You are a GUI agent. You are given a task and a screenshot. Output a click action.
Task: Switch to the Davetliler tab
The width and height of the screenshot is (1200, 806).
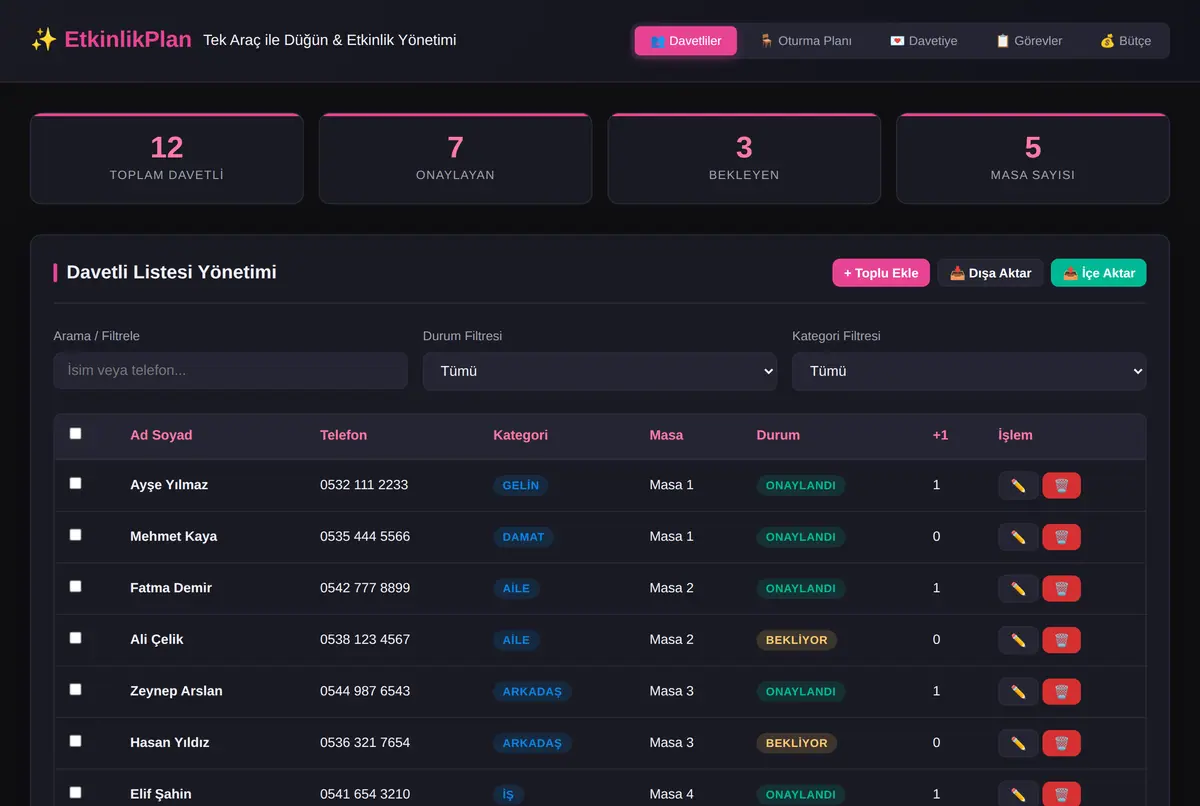(686, 41)
